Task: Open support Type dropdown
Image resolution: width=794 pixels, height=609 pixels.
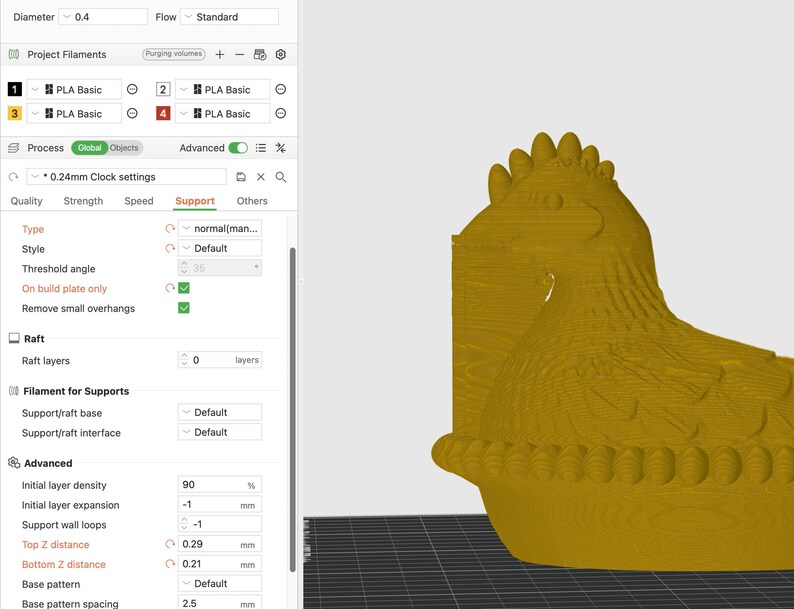Action: coord(220,229)
